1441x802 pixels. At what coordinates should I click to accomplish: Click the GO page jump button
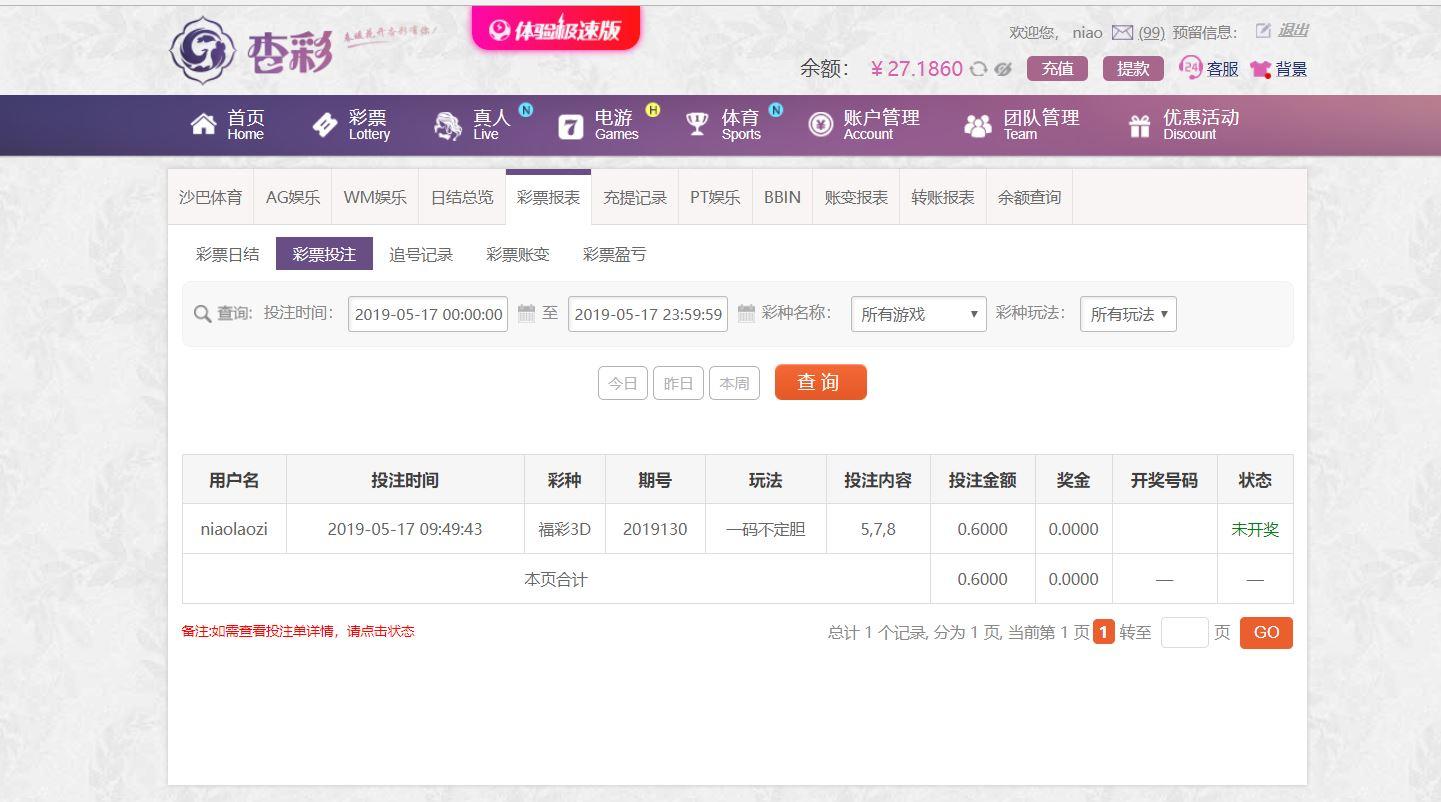point(1266,632)
